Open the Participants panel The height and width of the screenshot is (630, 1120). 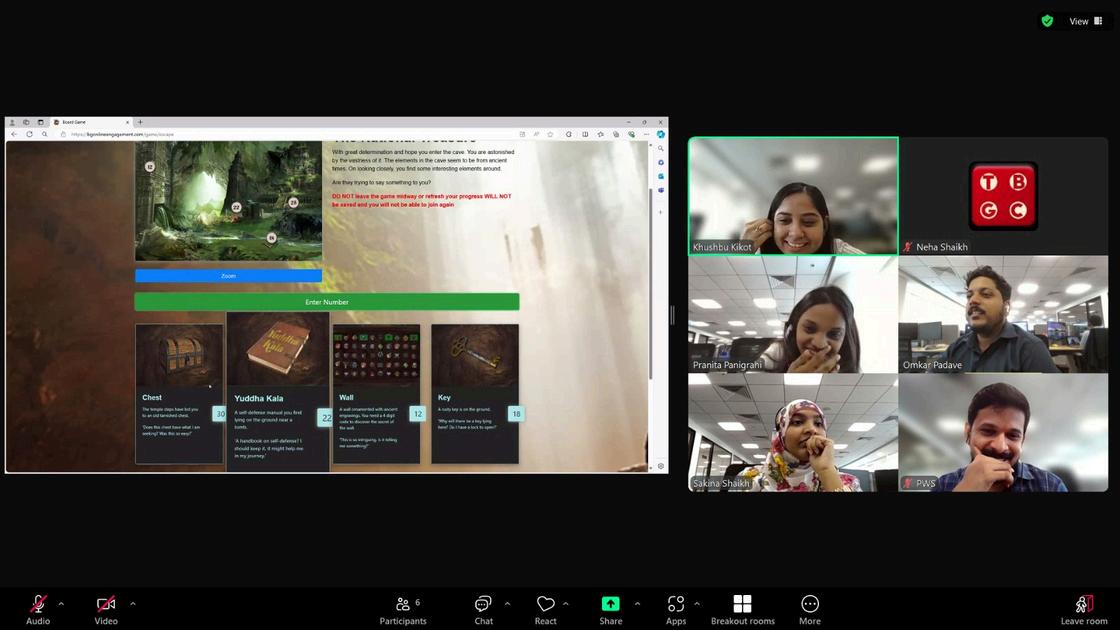click(x=403, y=610)
